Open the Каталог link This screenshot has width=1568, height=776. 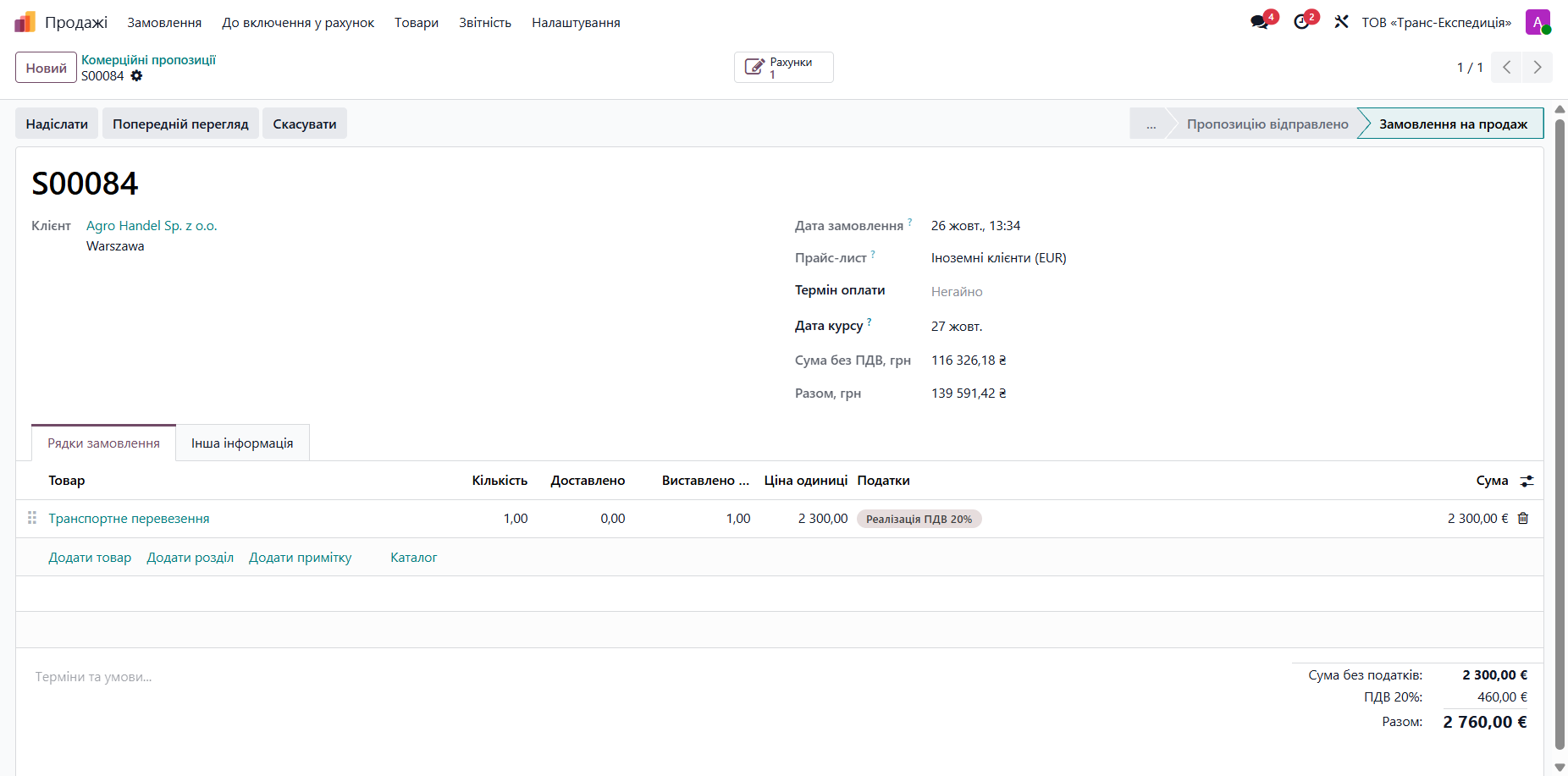click(414, 558)
